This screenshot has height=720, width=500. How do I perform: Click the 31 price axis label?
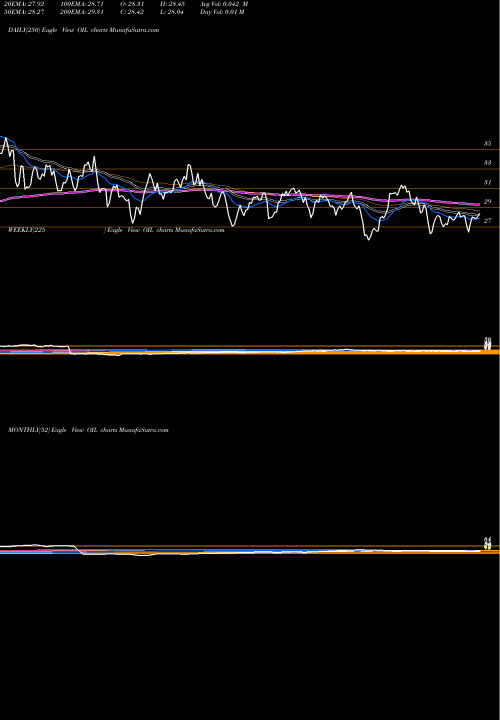[x=488, y=182]
